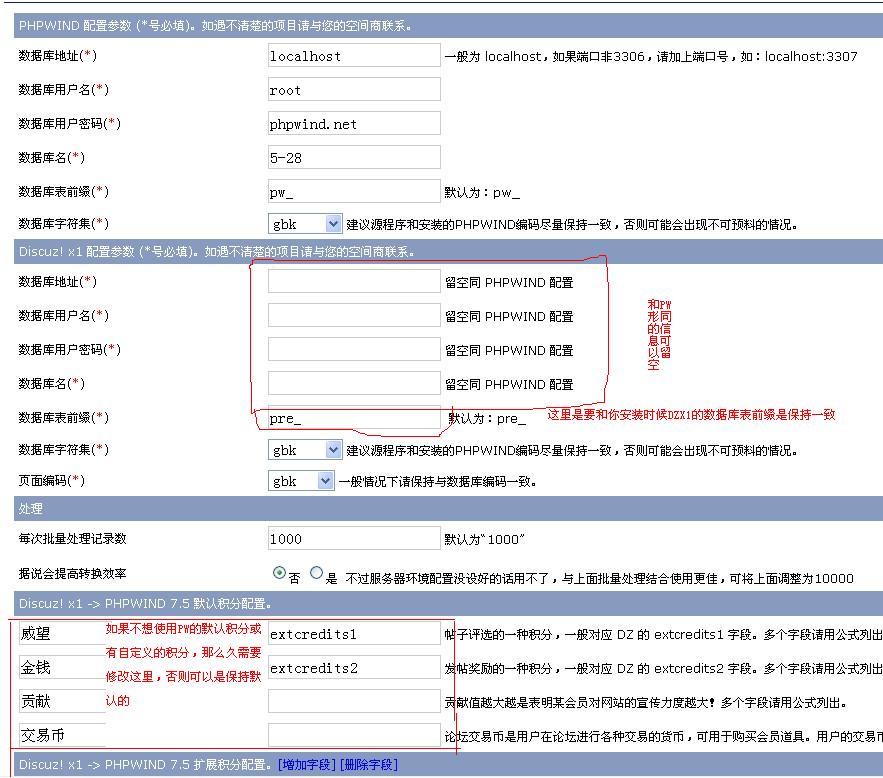Select the 是 radio button

coord(316,573)
